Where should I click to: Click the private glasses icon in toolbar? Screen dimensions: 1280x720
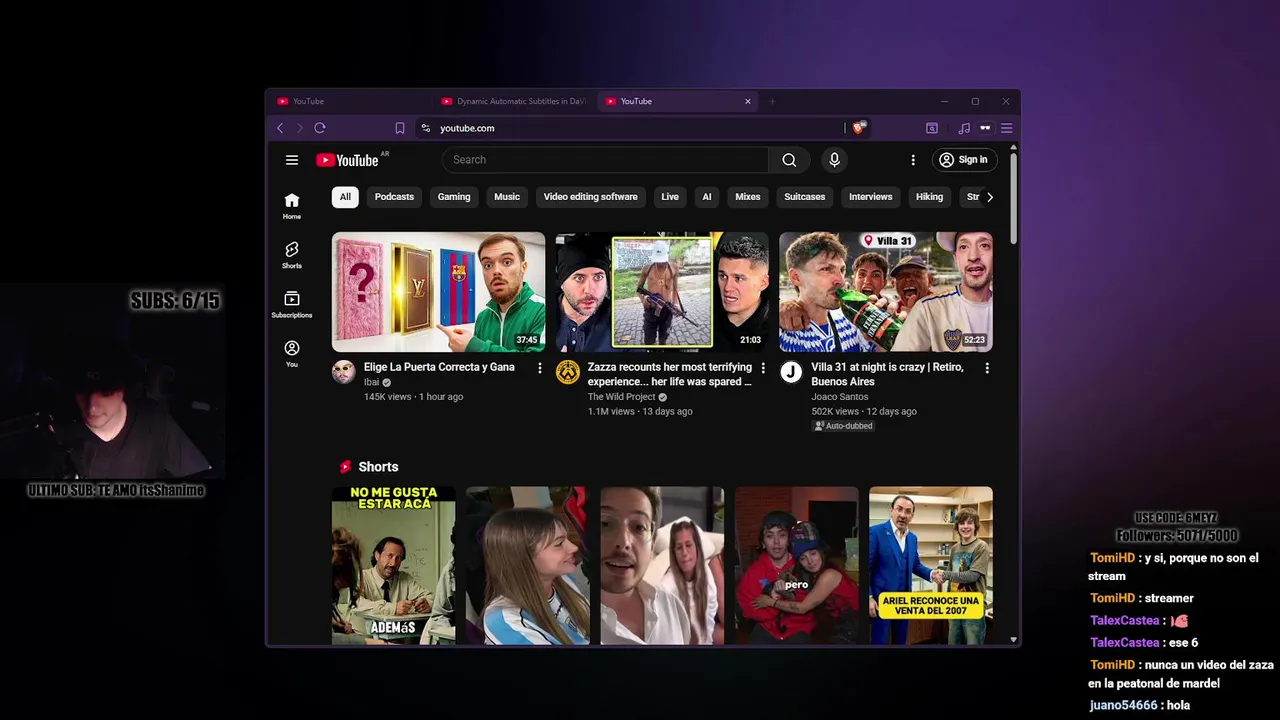985,128
